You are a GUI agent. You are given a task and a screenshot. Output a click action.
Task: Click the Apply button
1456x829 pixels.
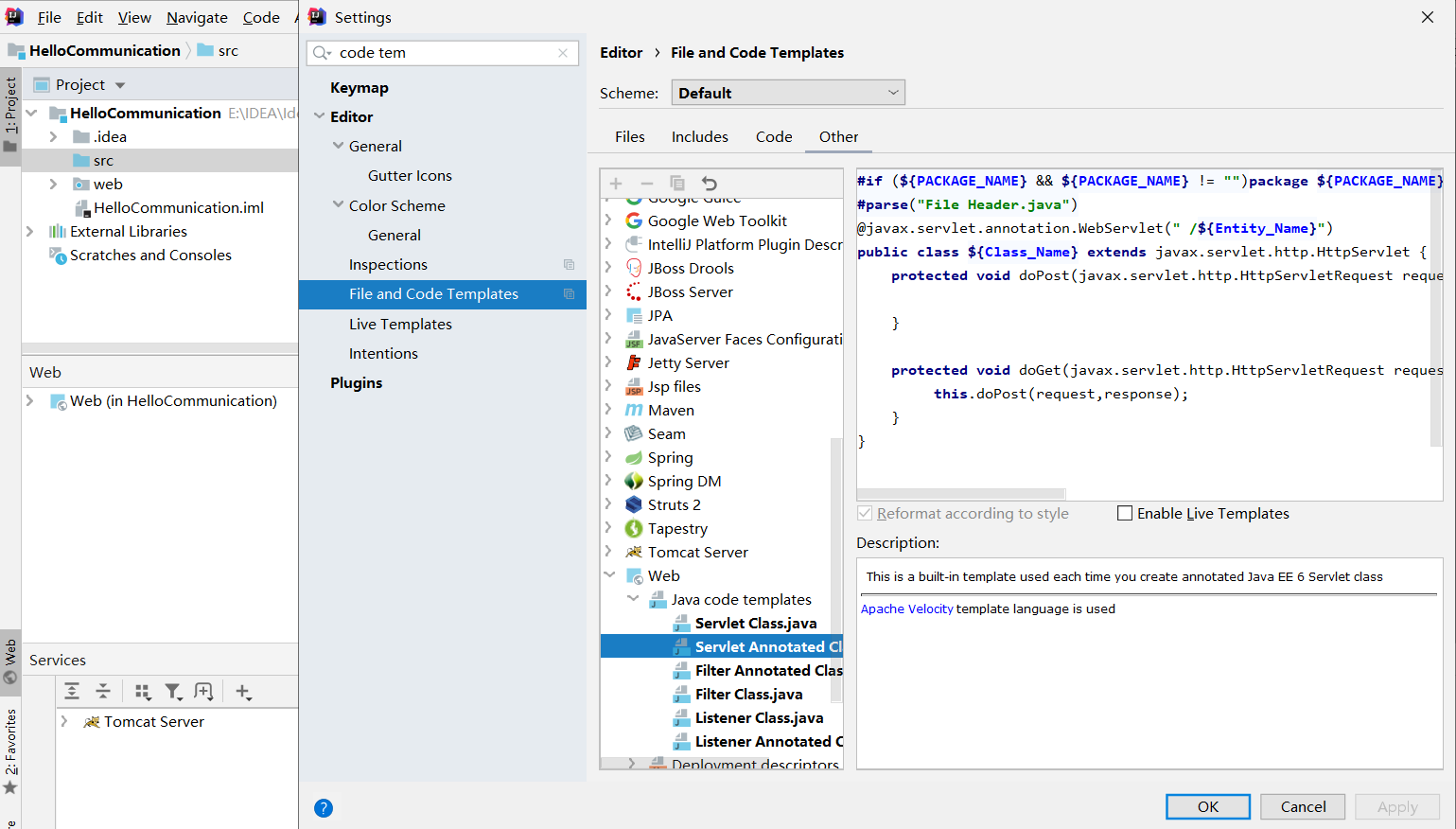[1397, 806]
